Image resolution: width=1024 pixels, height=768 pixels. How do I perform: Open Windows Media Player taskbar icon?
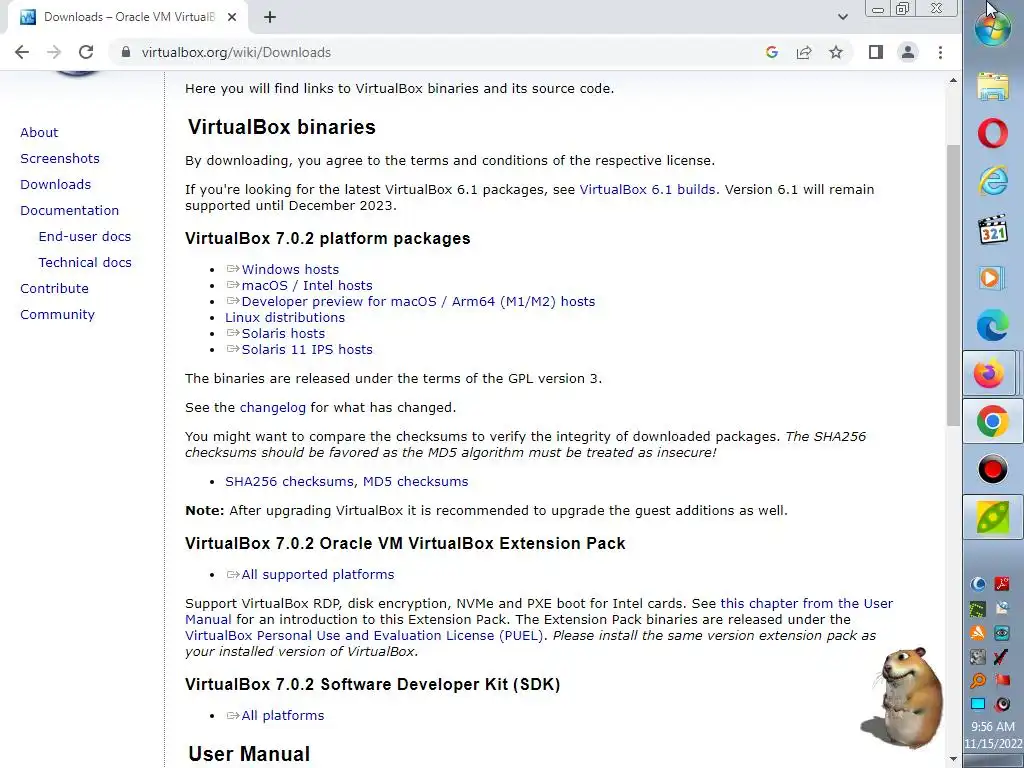pyautogui.click(x=990, y=278)
